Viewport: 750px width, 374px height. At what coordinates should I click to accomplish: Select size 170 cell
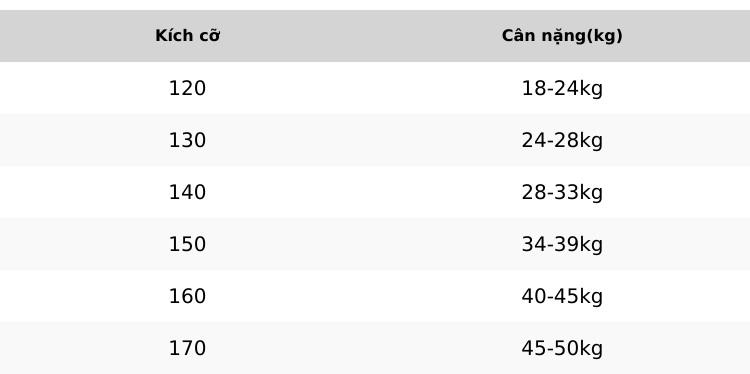coord(188,348)
